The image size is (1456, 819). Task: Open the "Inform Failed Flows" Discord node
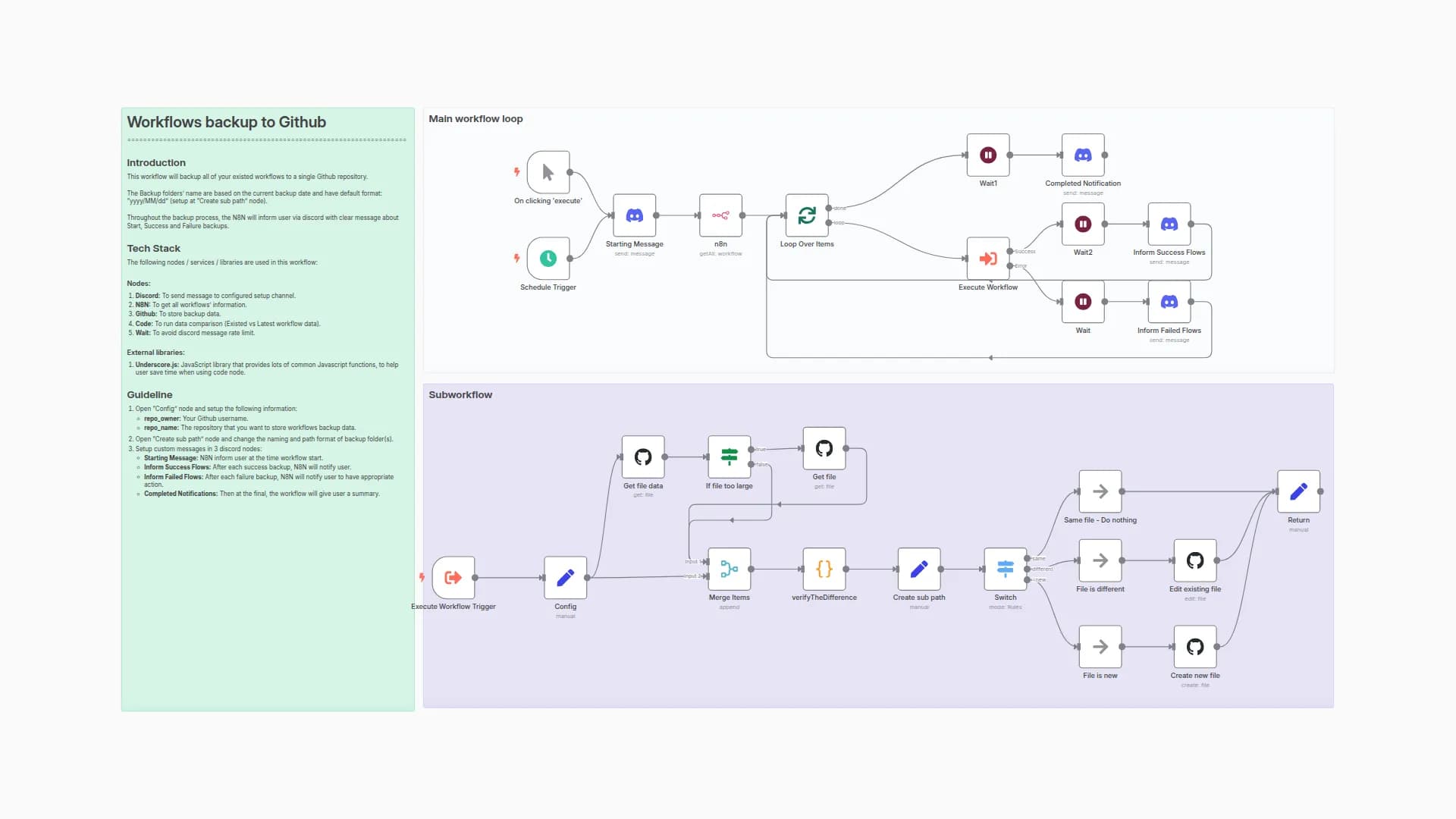1169,303
